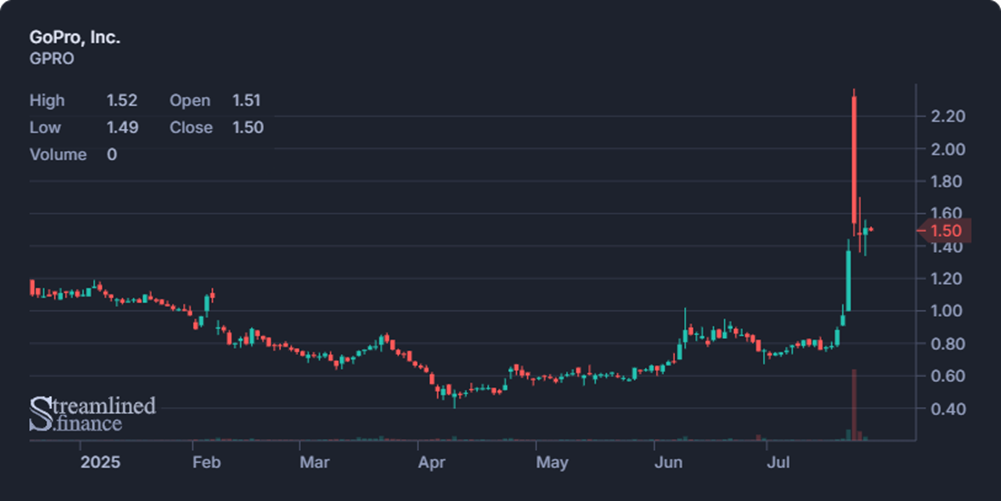1001x501 pixels.
Task: Click the High label in the stats panel
Action: pyautogui.click(x=47, y=101)
